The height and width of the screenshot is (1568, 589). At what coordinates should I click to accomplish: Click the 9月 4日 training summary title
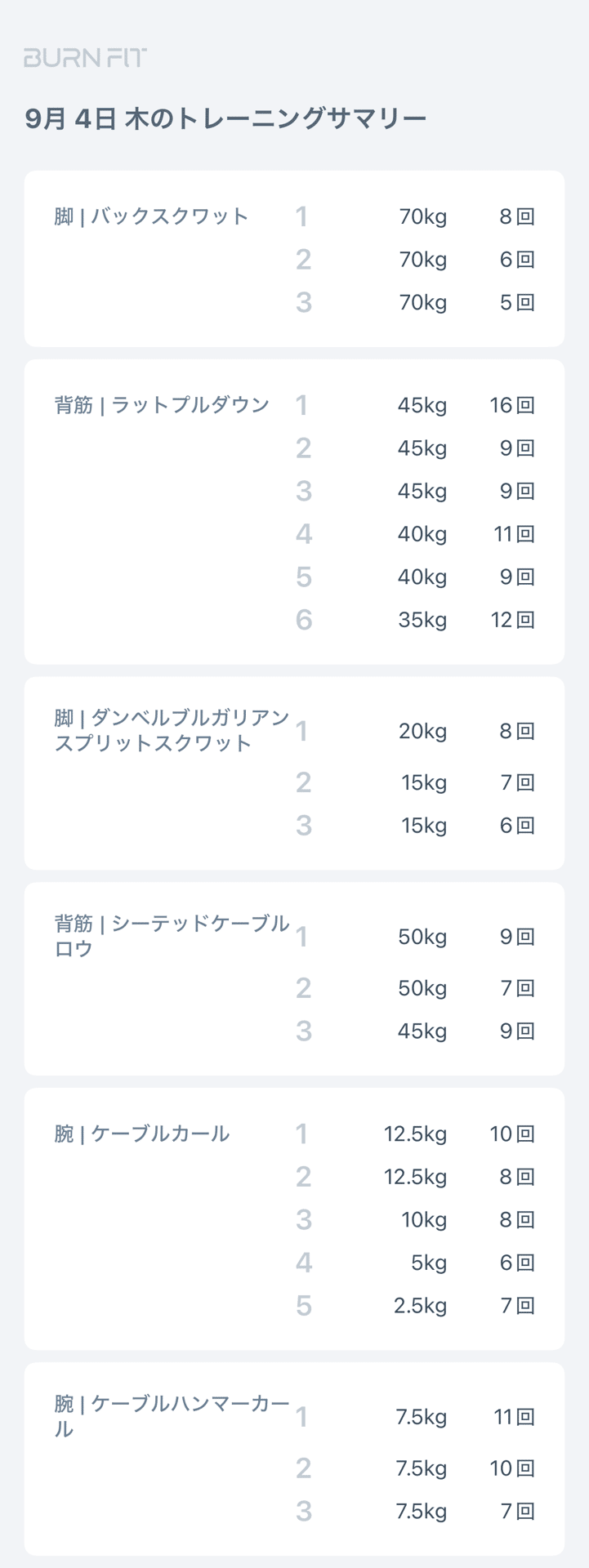pos(225,119)
